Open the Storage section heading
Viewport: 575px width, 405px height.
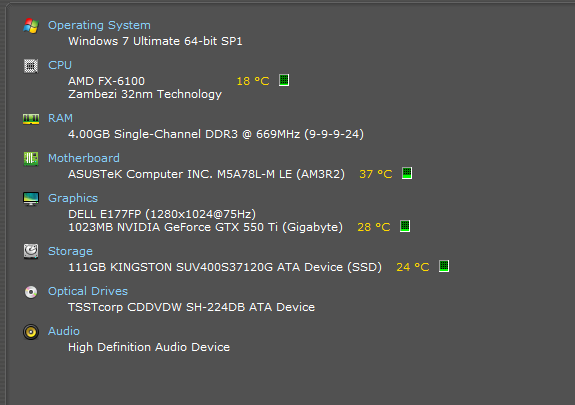pyautogui.click(x=70, y=251)
